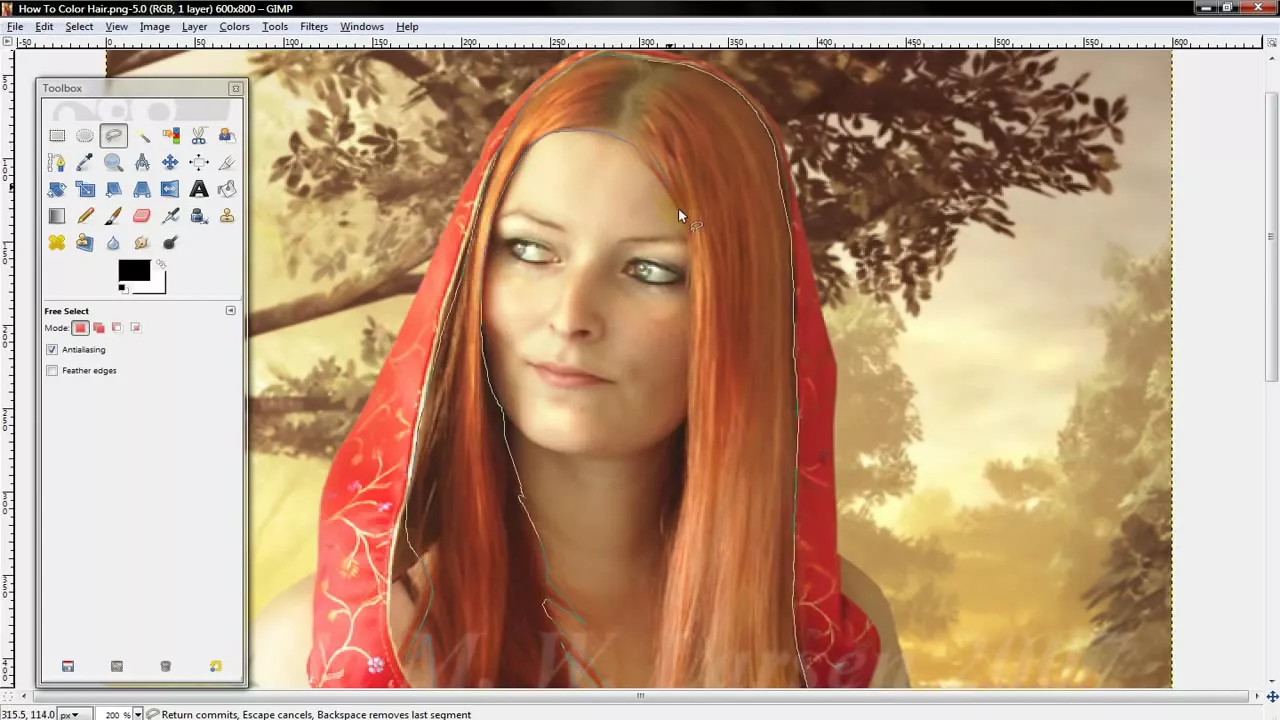Toggle Quick Mask at canvas bottom-left corner
Screen dimensions: 1280x720
(8, 696)
